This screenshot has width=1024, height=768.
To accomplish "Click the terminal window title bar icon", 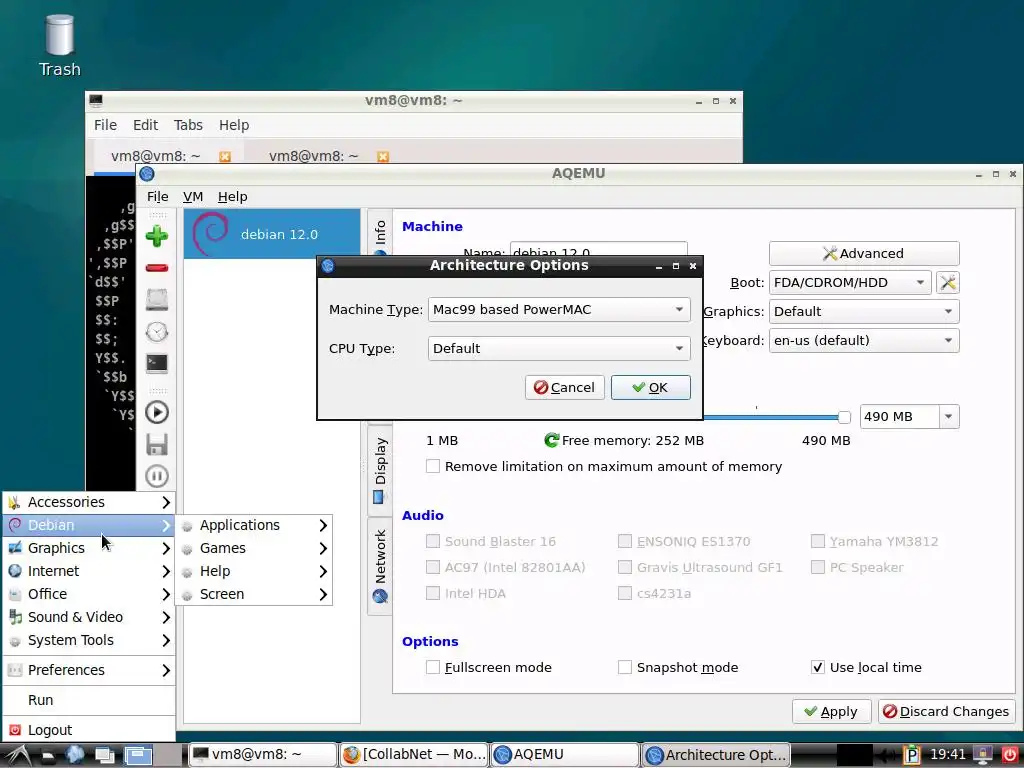I will [96, 101].
